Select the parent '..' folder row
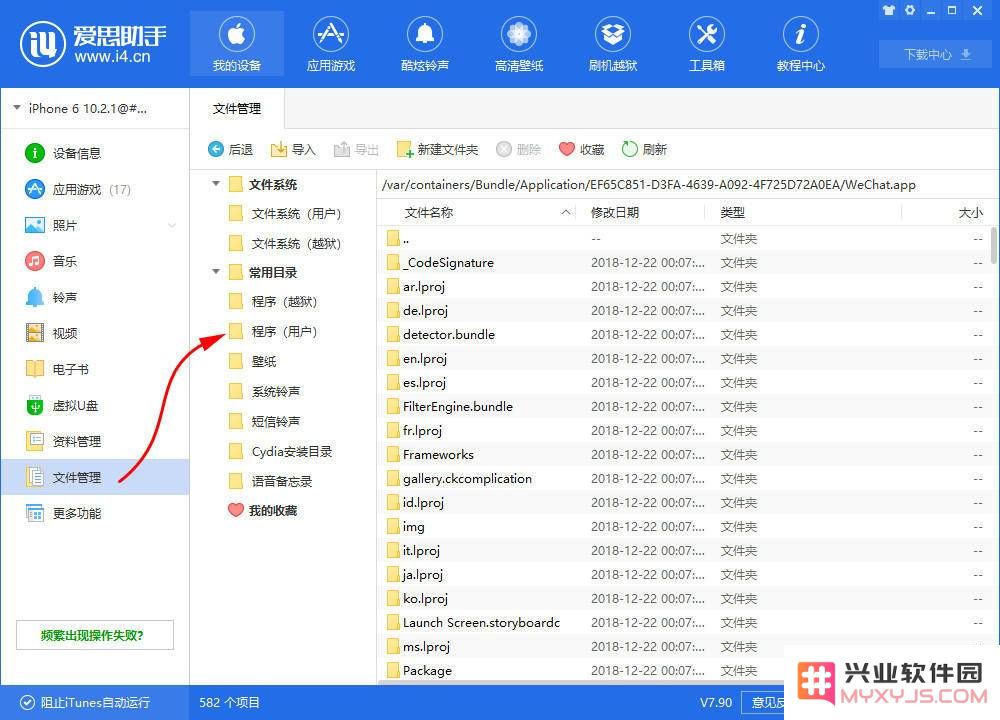Viewport: 1000px width, 720px height. click(684, 239)
